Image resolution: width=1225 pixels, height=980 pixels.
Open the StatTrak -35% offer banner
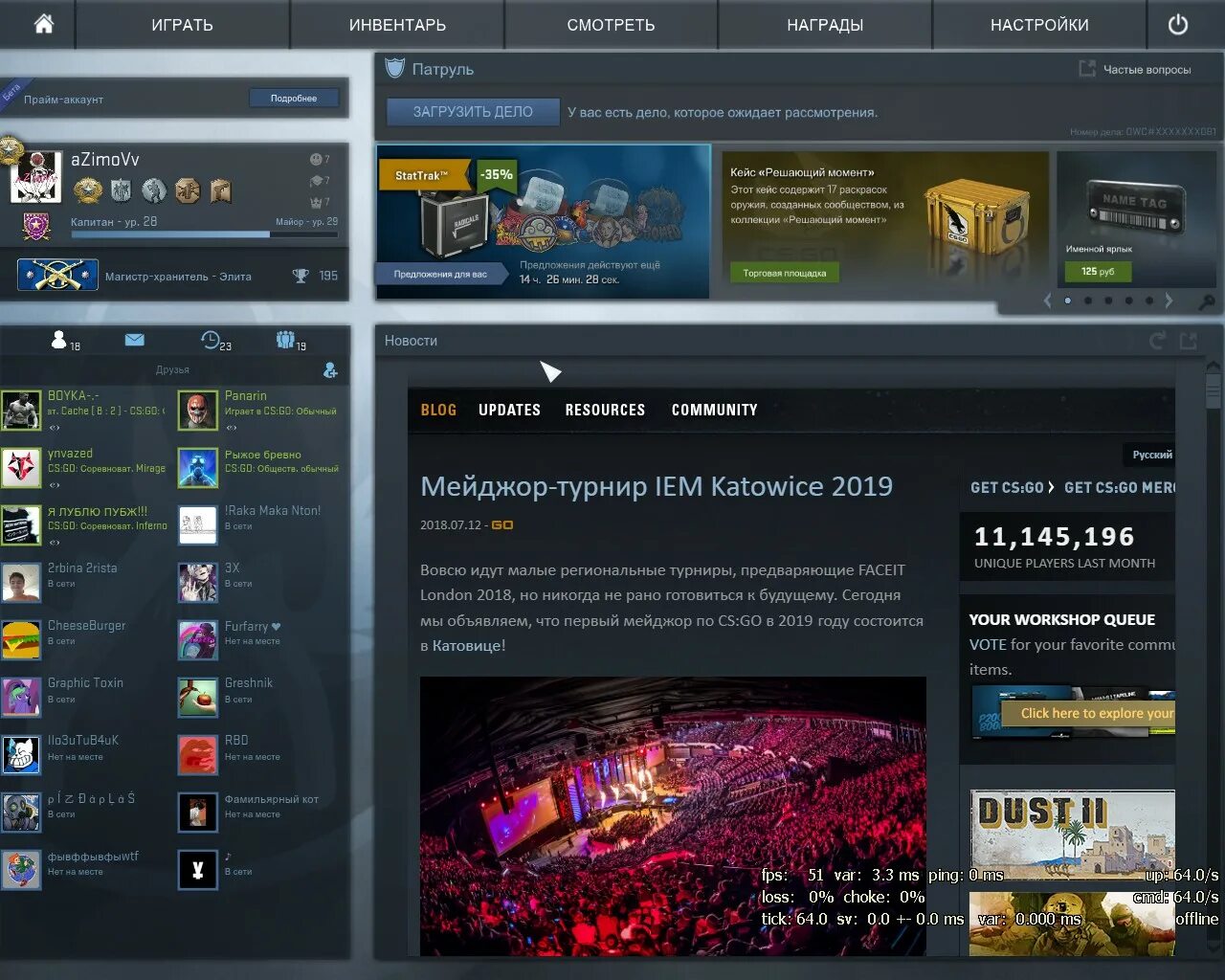(543, 222)
